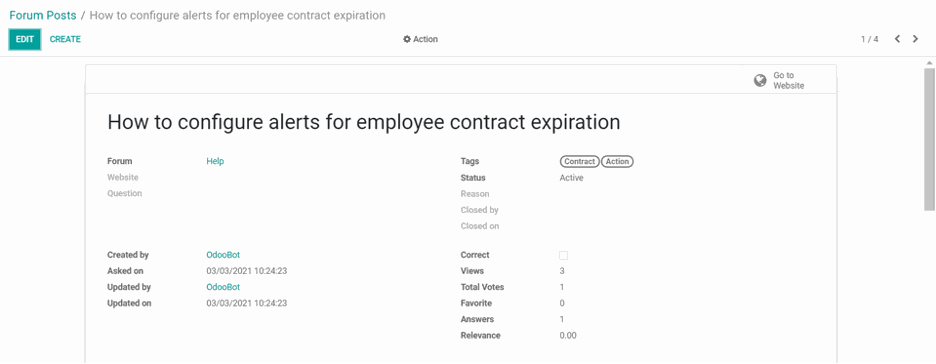Click the EDIT button

click(25, 39)
